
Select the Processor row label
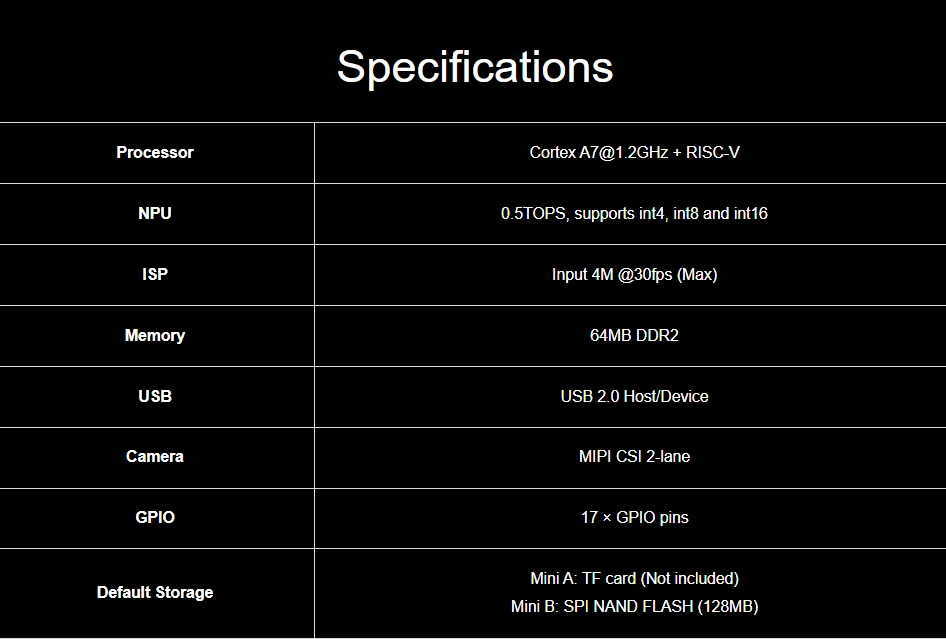click(x=155, y=152)
